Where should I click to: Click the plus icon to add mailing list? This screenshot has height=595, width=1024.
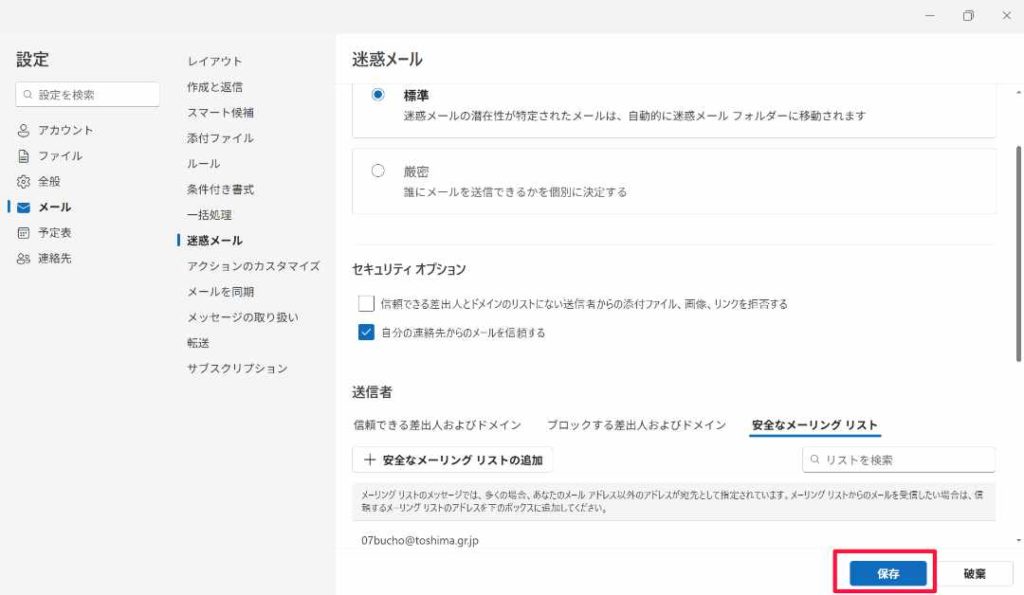point(370,460)
